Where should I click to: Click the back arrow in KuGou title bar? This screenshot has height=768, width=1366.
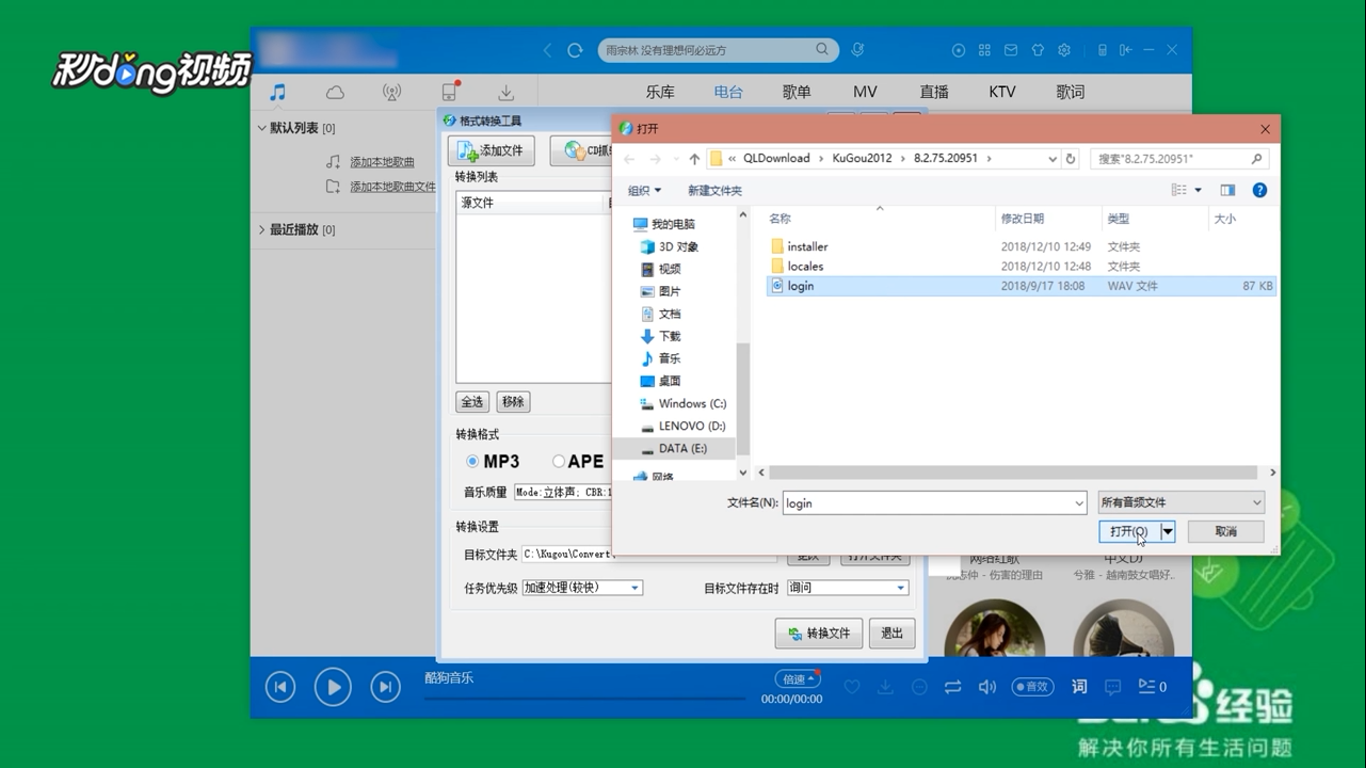(547, 50)
